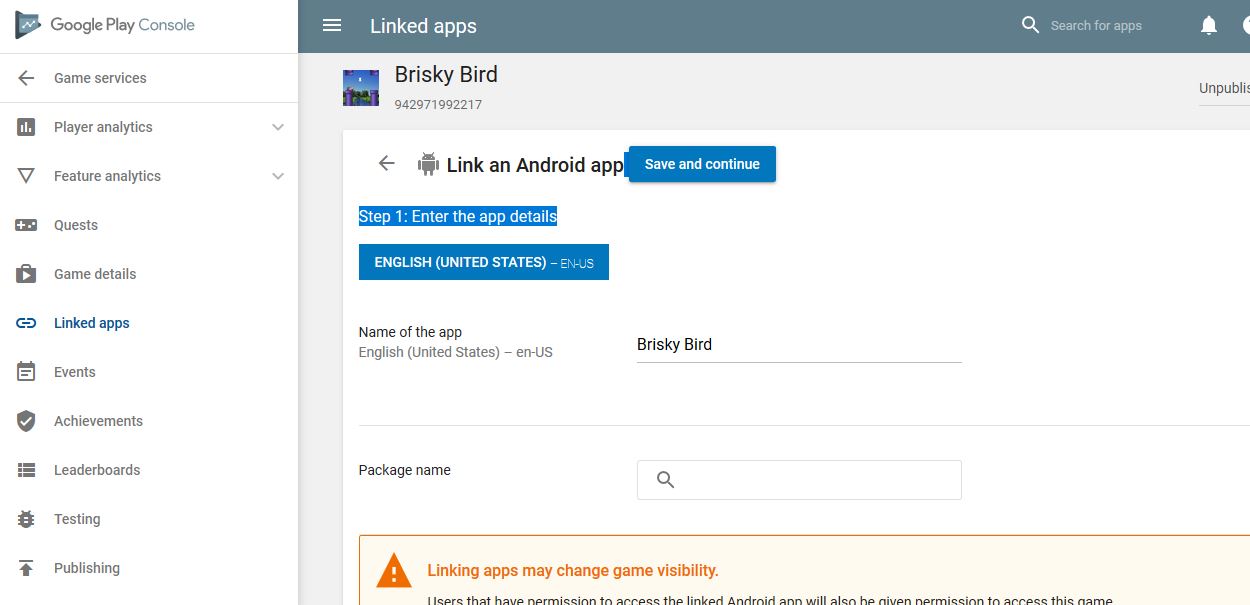The image size is (1250, 605).
Task: Expand the Player analytics chevron
Action: pos(278,127)
